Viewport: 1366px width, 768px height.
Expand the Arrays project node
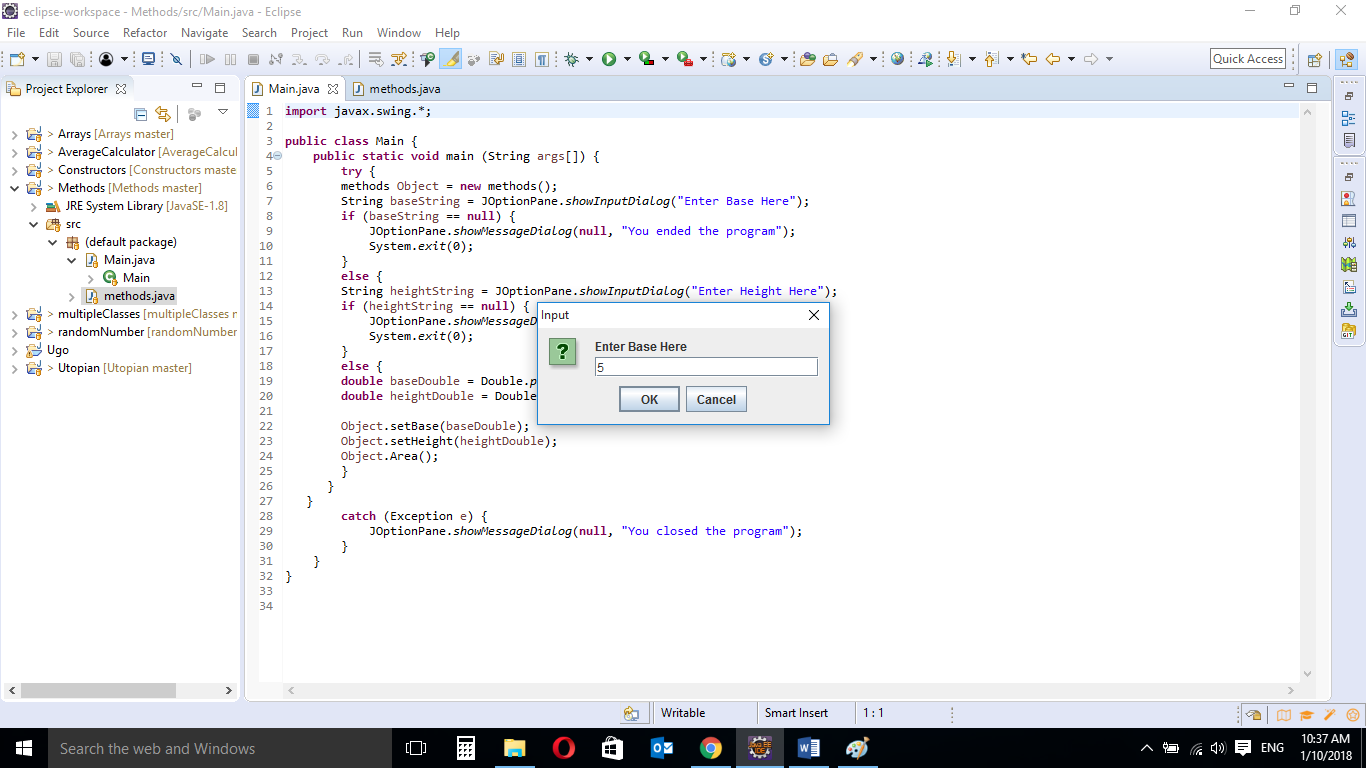pos(14,134)
